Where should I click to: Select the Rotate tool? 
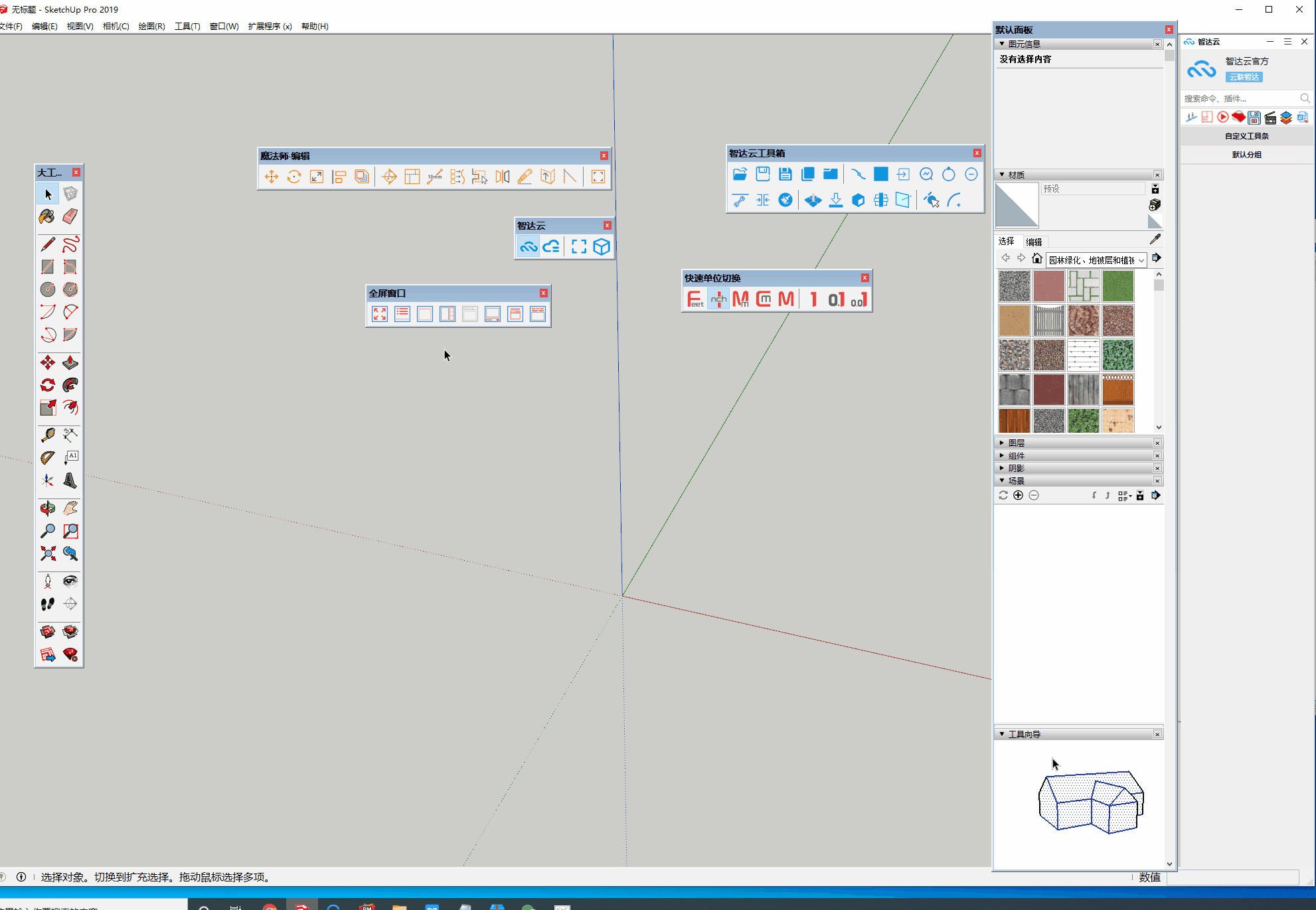tap(47, 385)
